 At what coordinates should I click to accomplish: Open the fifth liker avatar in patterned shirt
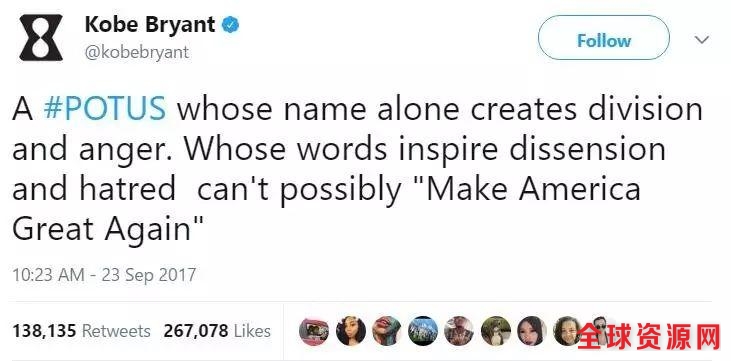[x=459, y=331]
